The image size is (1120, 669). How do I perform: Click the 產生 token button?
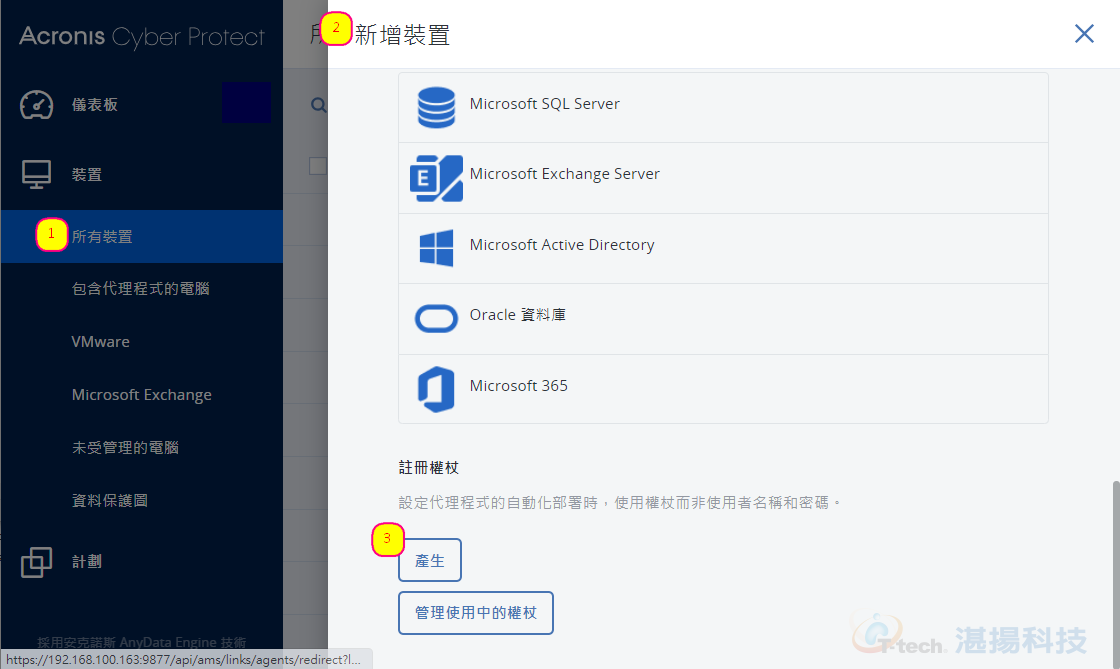429,560
